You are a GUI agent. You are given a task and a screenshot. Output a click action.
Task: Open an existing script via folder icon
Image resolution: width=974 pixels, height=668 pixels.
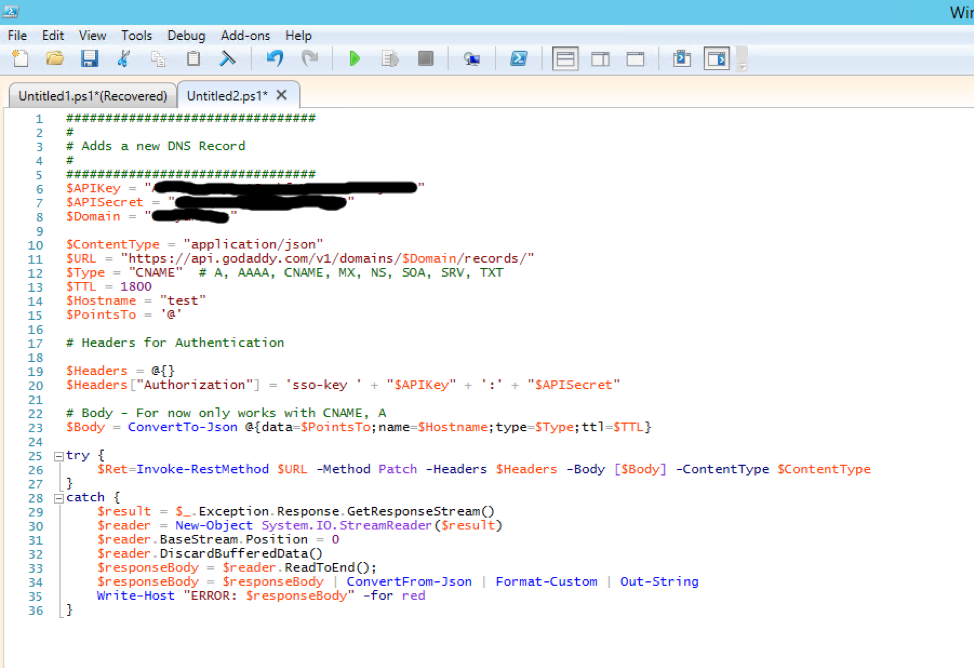(x=55, y=59)
